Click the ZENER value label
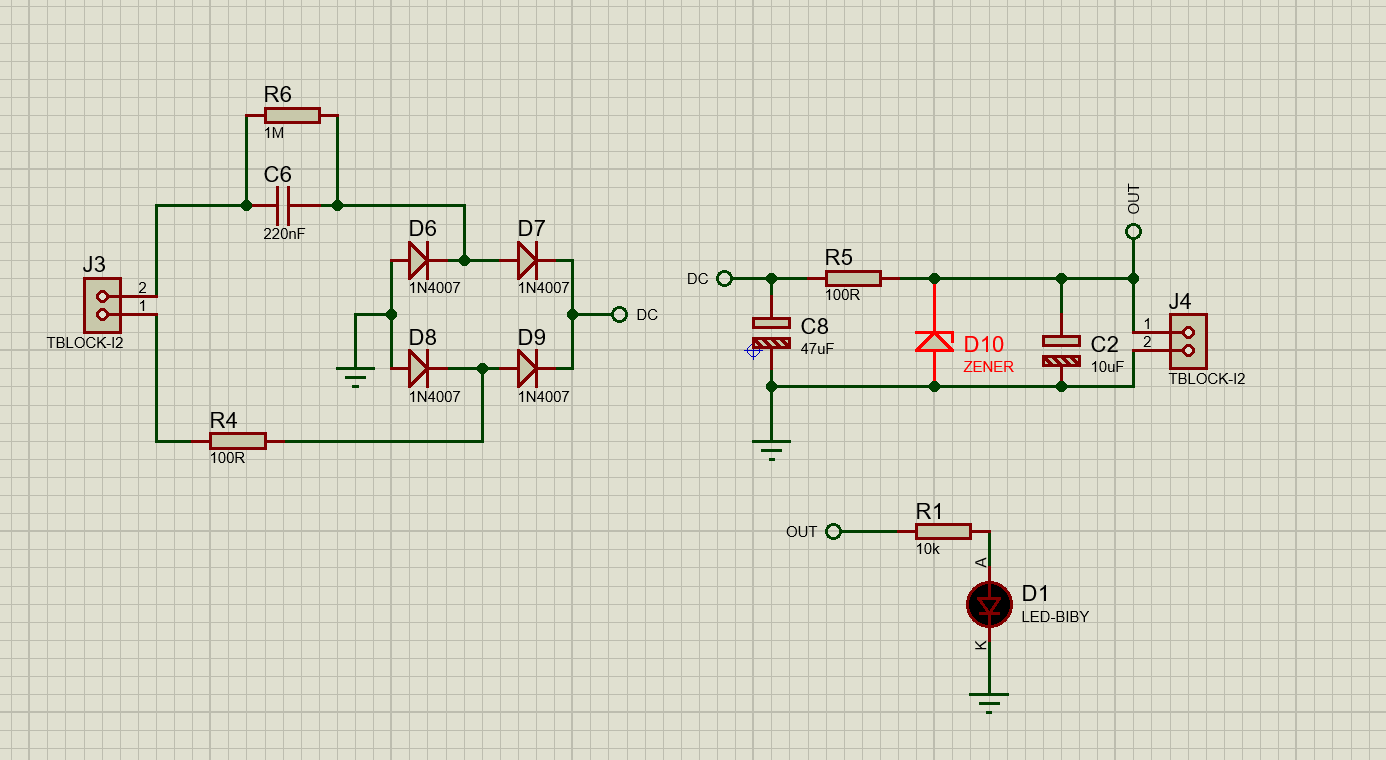Screen dimensions: 1386x760 [988, 367]
